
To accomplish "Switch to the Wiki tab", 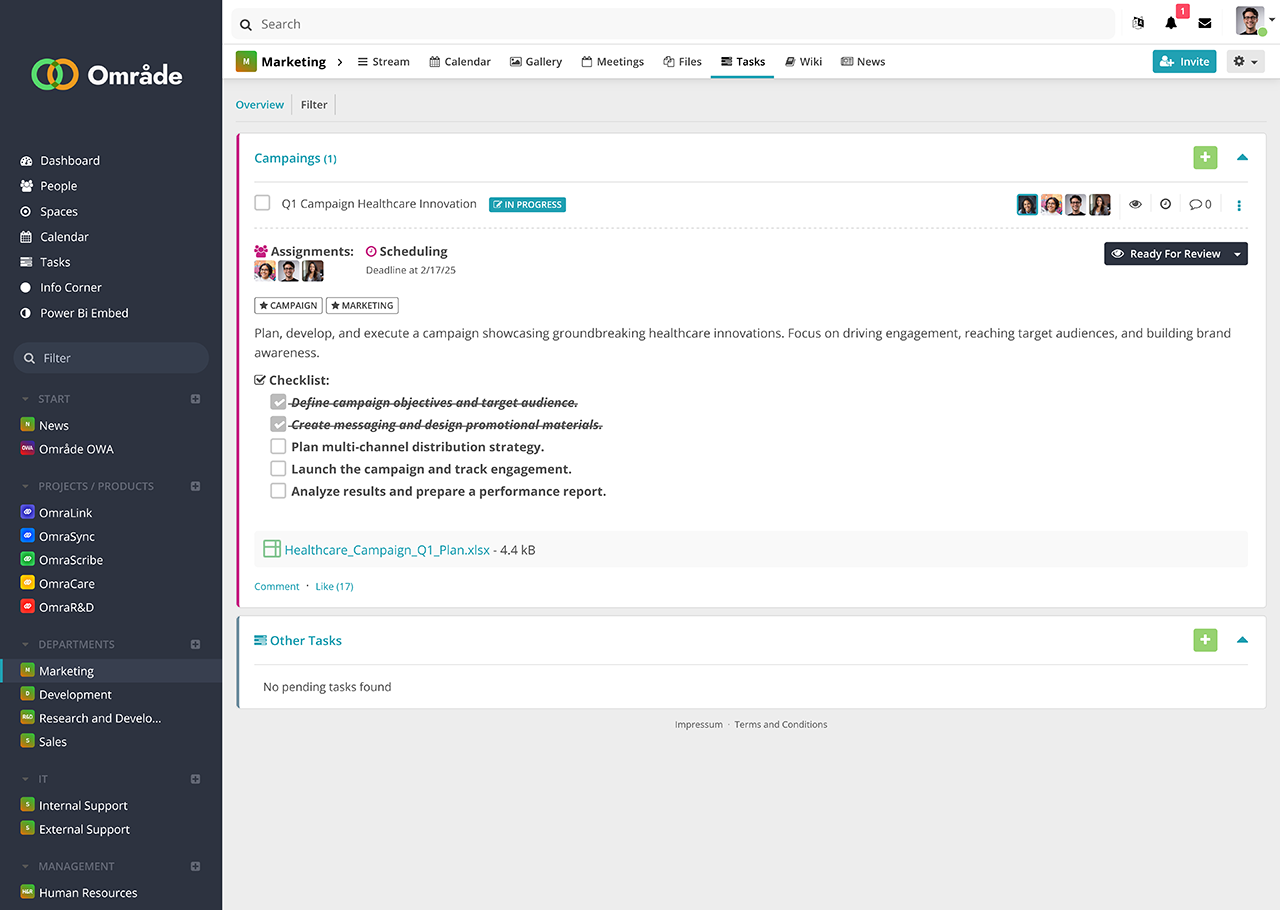I will click(803, 62).
